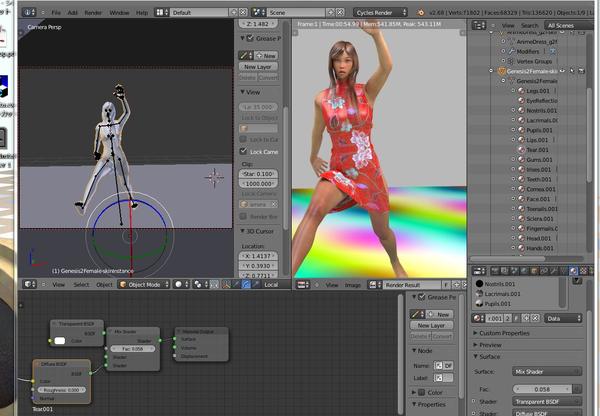The height and width of the screenshot is (416, 600).
Task: Click the Blender logo icon in the header
Action: point(423,13)
